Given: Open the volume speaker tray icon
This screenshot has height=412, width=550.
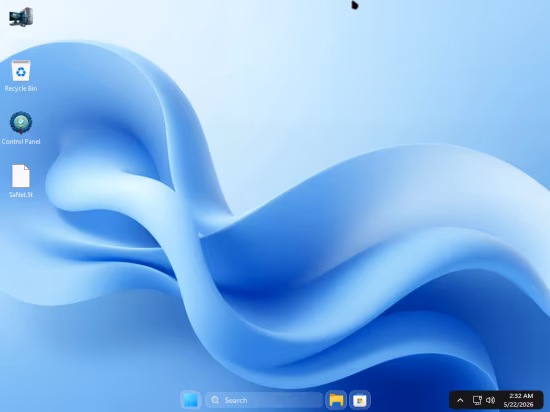Looking at the screenshot, I should point(490,400).
